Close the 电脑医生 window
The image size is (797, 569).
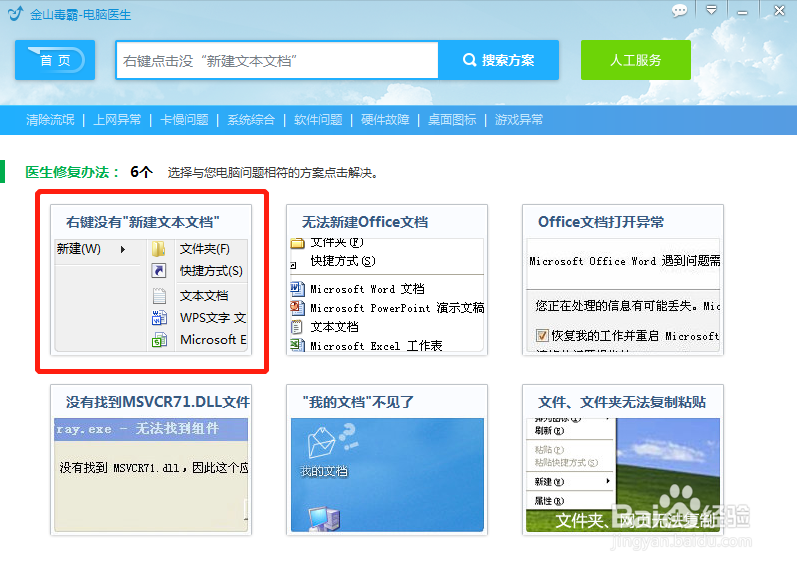coord(779,10)
